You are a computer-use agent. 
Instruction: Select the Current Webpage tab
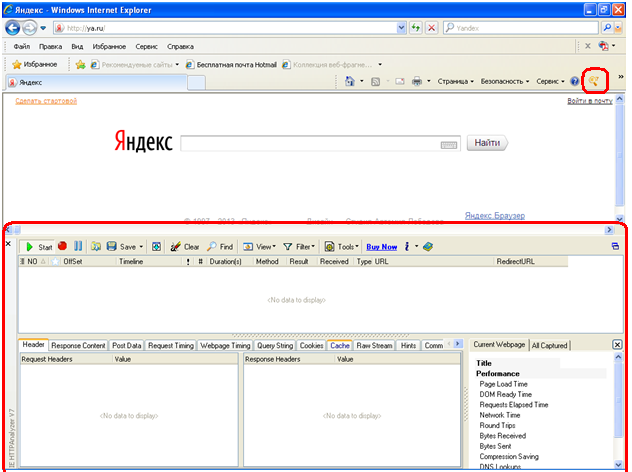point(499,345)
